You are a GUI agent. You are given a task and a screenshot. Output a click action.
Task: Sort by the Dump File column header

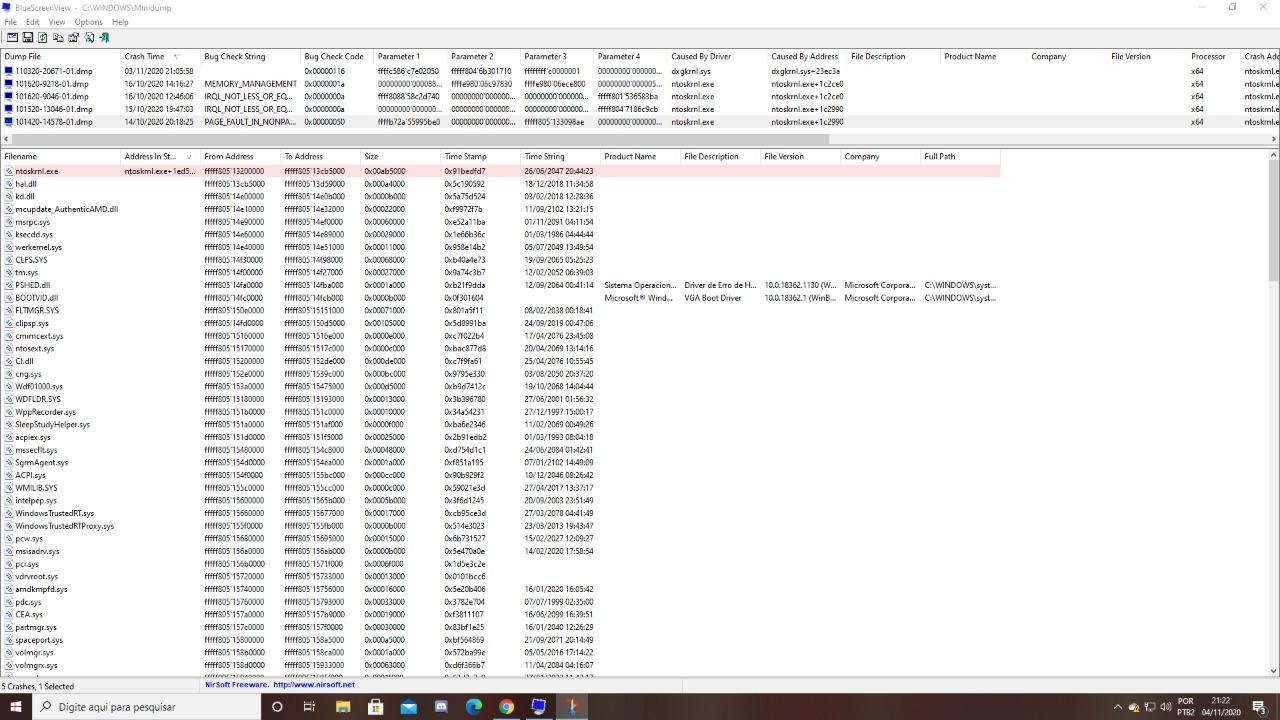pyautogui.click(x=61, y=57)
